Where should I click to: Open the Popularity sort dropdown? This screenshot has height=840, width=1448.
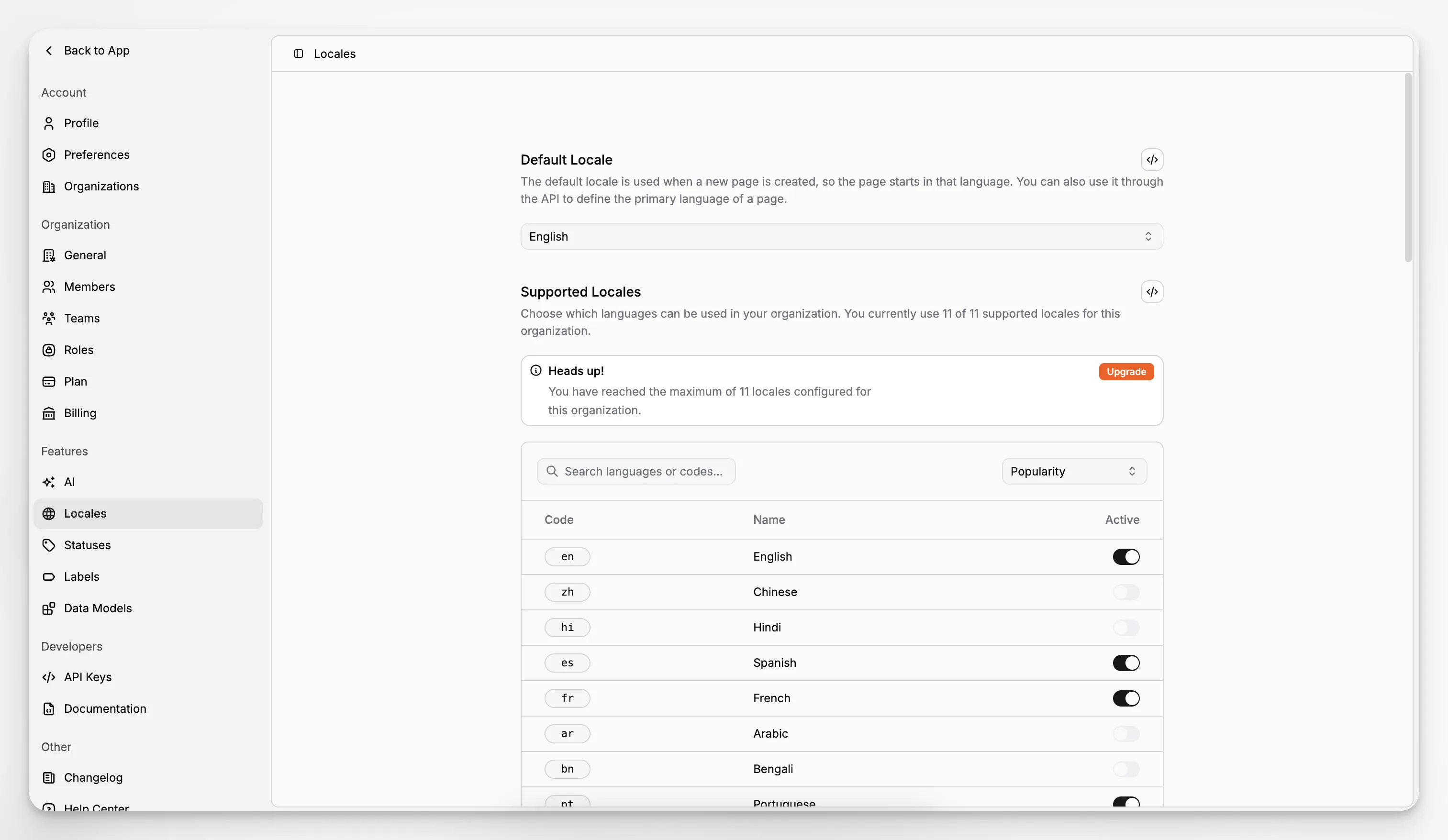pos(1074,472)
